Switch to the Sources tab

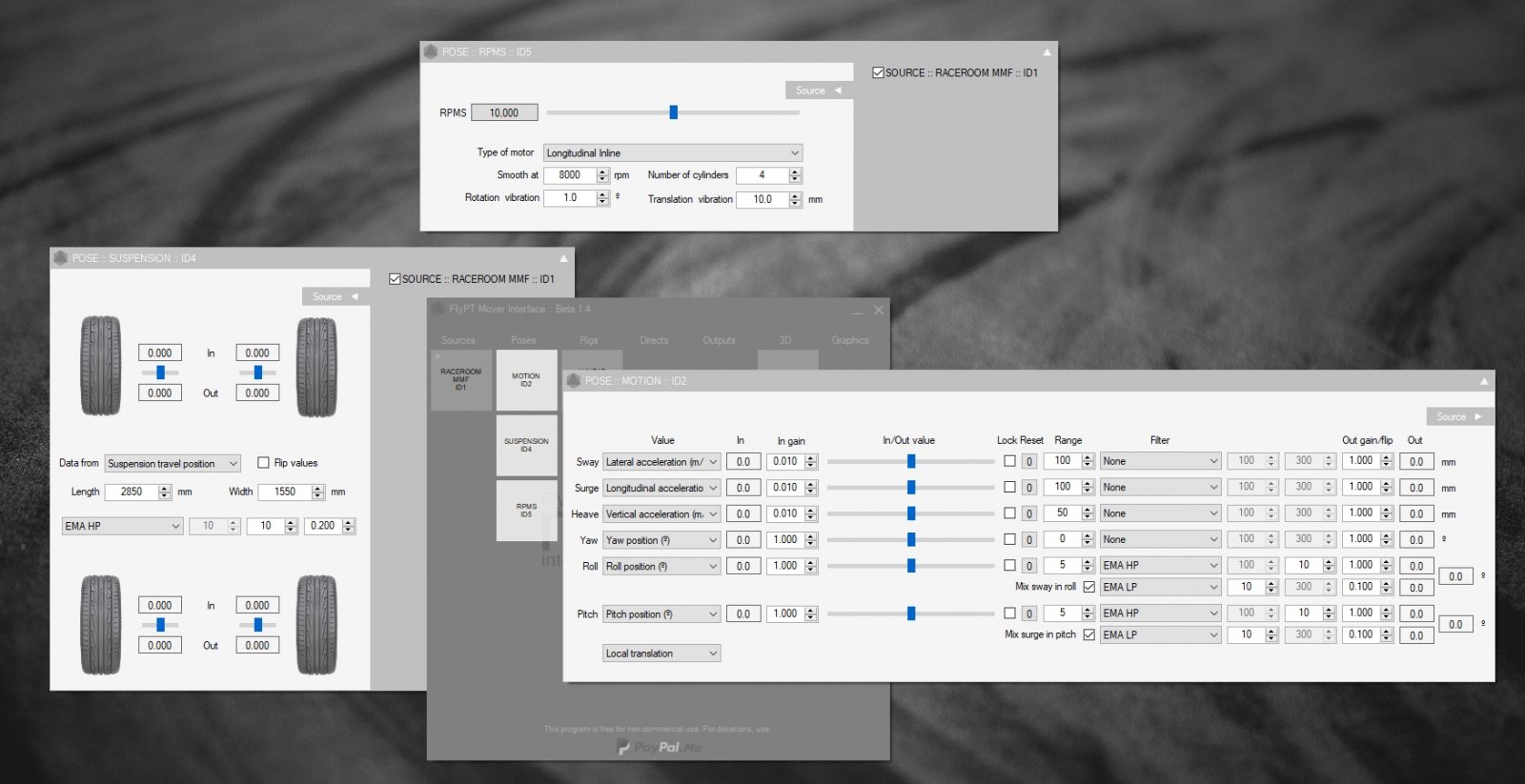[457, 340]
